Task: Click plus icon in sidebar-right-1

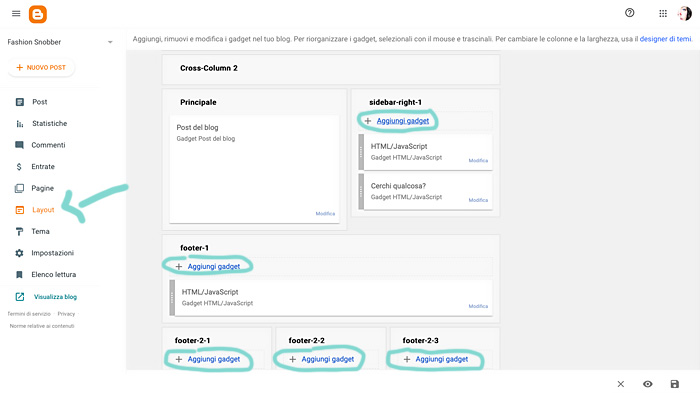Action: click(368, 121)
